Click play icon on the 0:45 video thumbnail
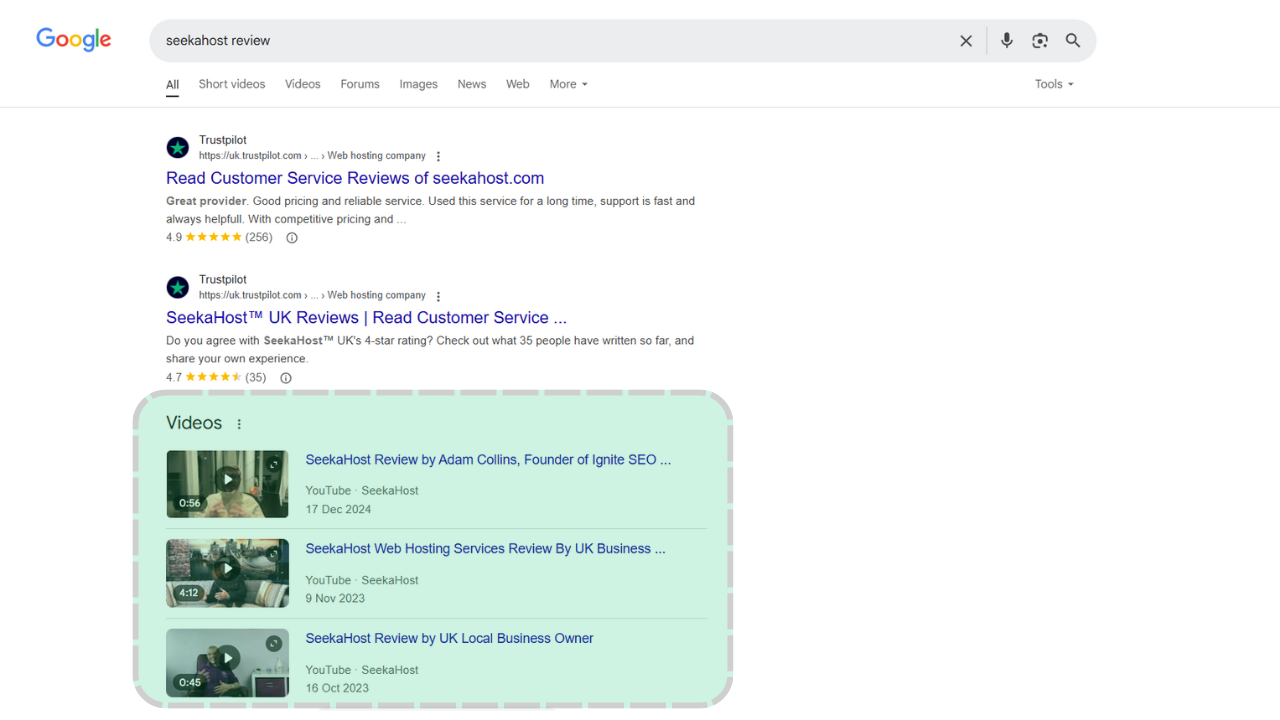Image resolution: width=1280 pixels, height=720 pixels. [x=228, y=658]
